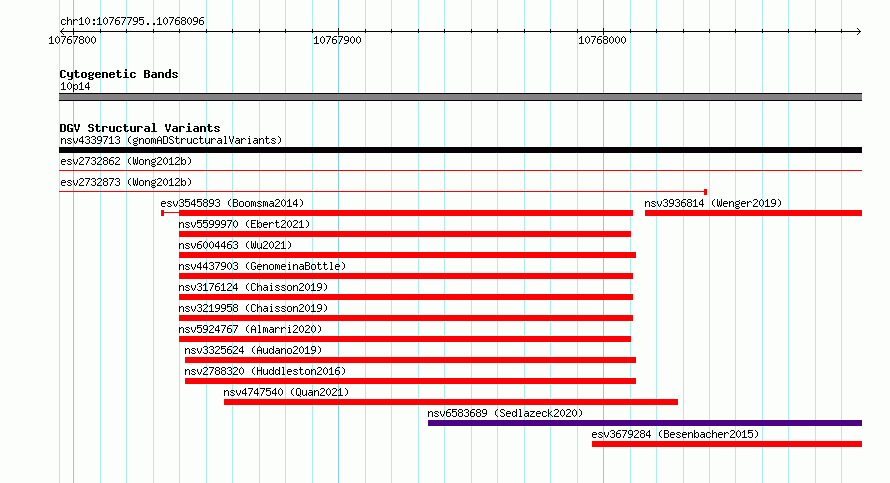Click the esv3679284 (Besenbacher2015) label

[675, 434]
